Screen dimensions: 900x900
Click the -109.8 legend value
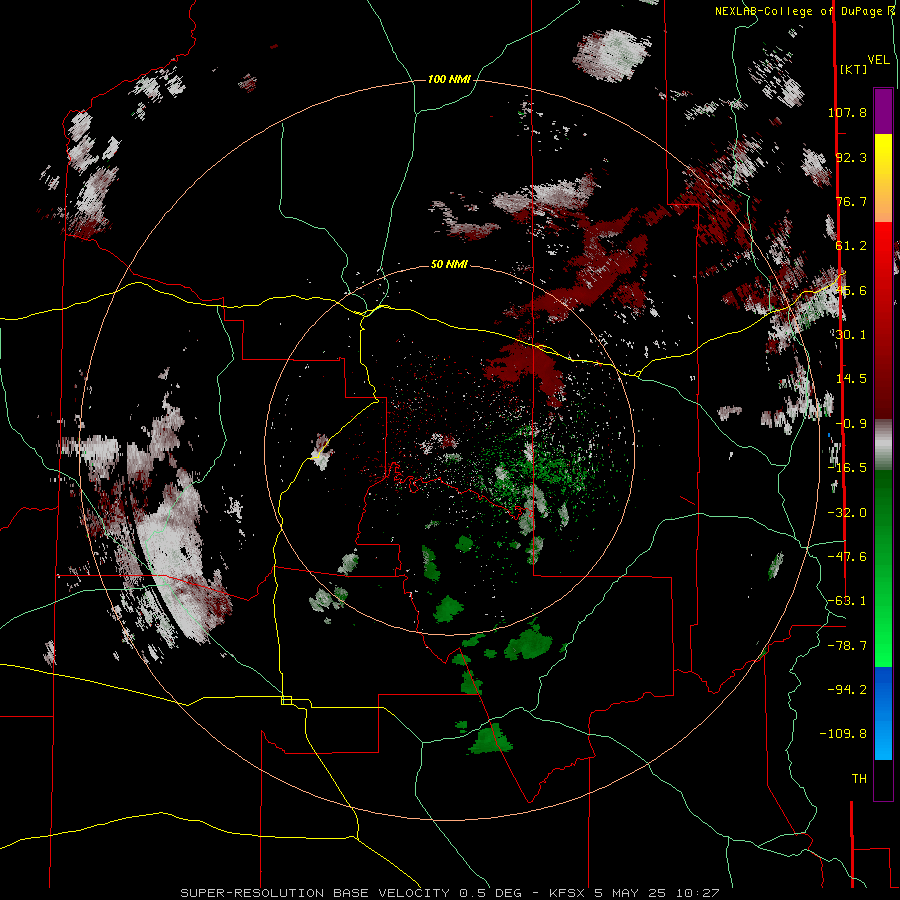843,734
